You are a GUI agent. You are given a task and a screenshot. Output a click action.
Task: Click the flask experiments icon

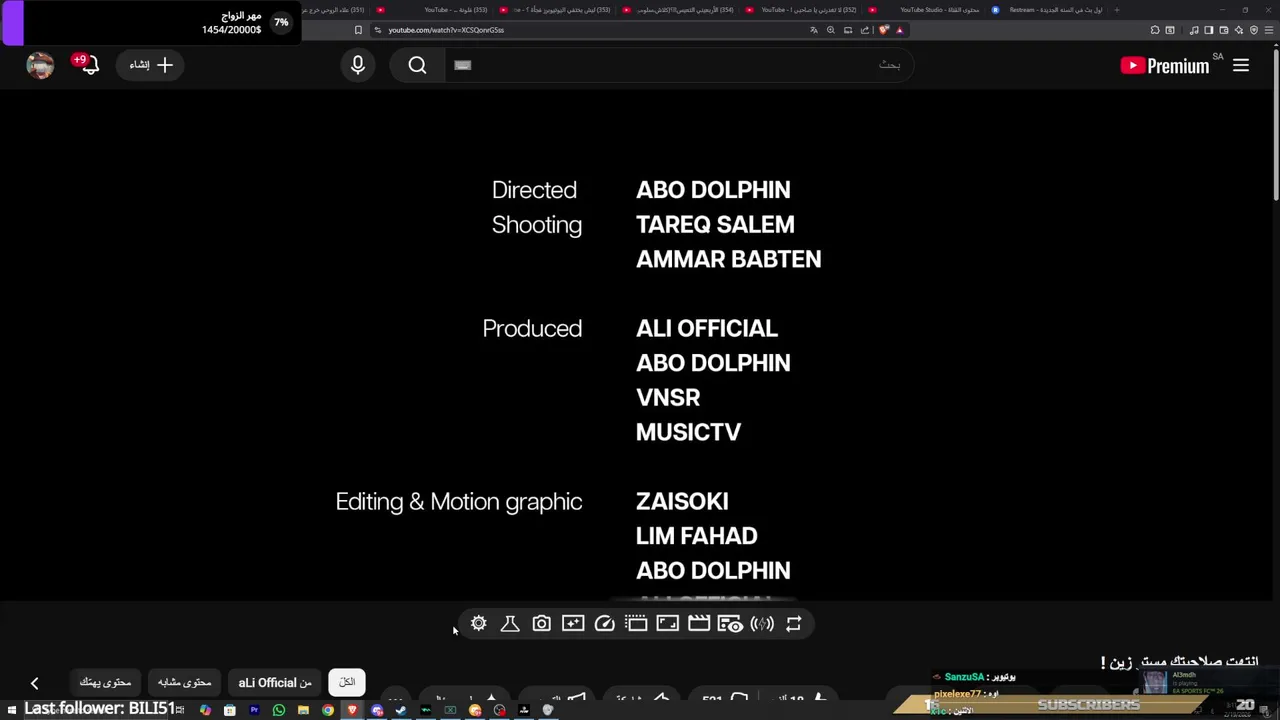510,623
